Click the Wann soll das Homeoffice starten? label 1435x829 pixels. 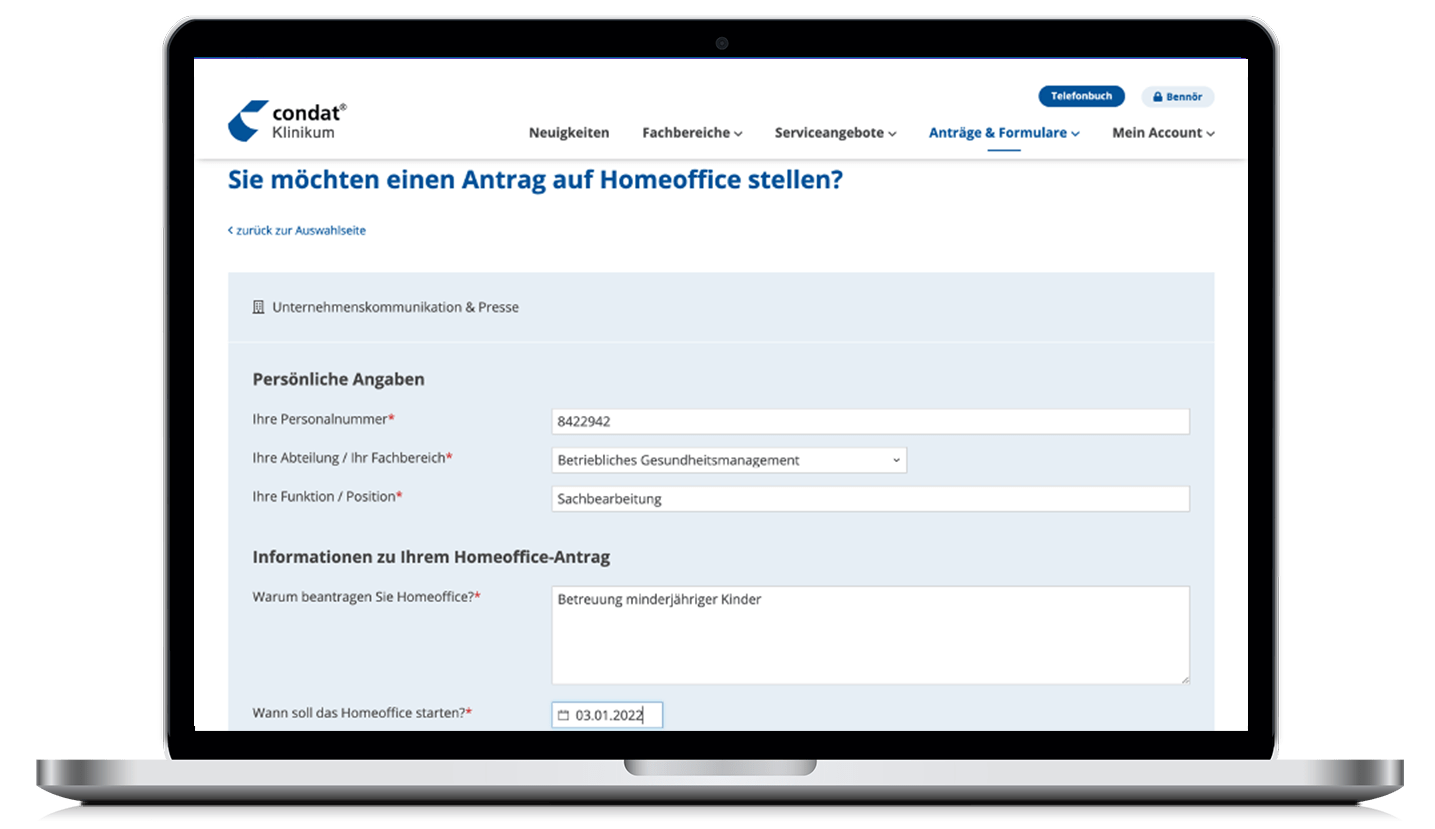tap(362, 713)
